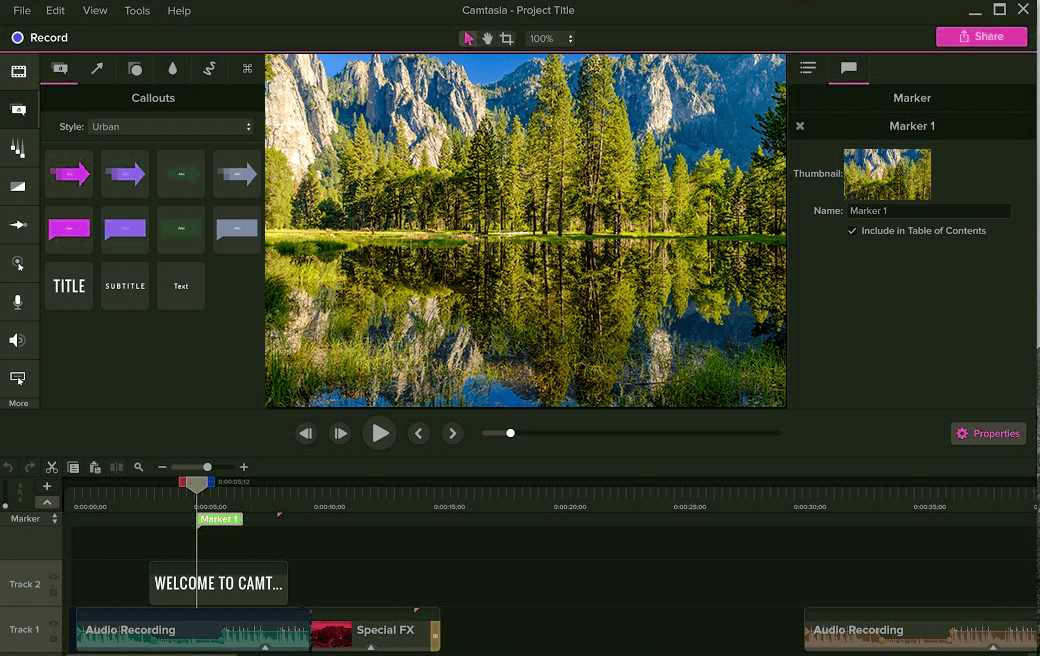This screenshot has width=1040, height=656.
Task: Open the Audio panel via the speaker icon
Action: [20, 340]
